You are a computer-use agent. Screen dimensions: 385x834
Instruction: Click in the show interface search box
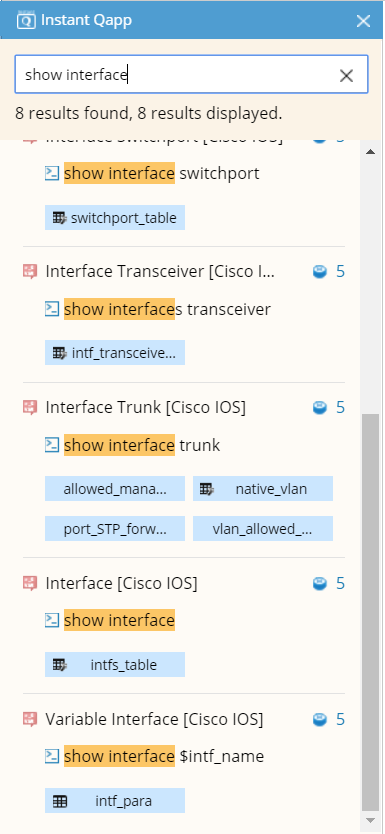(175, 75)
